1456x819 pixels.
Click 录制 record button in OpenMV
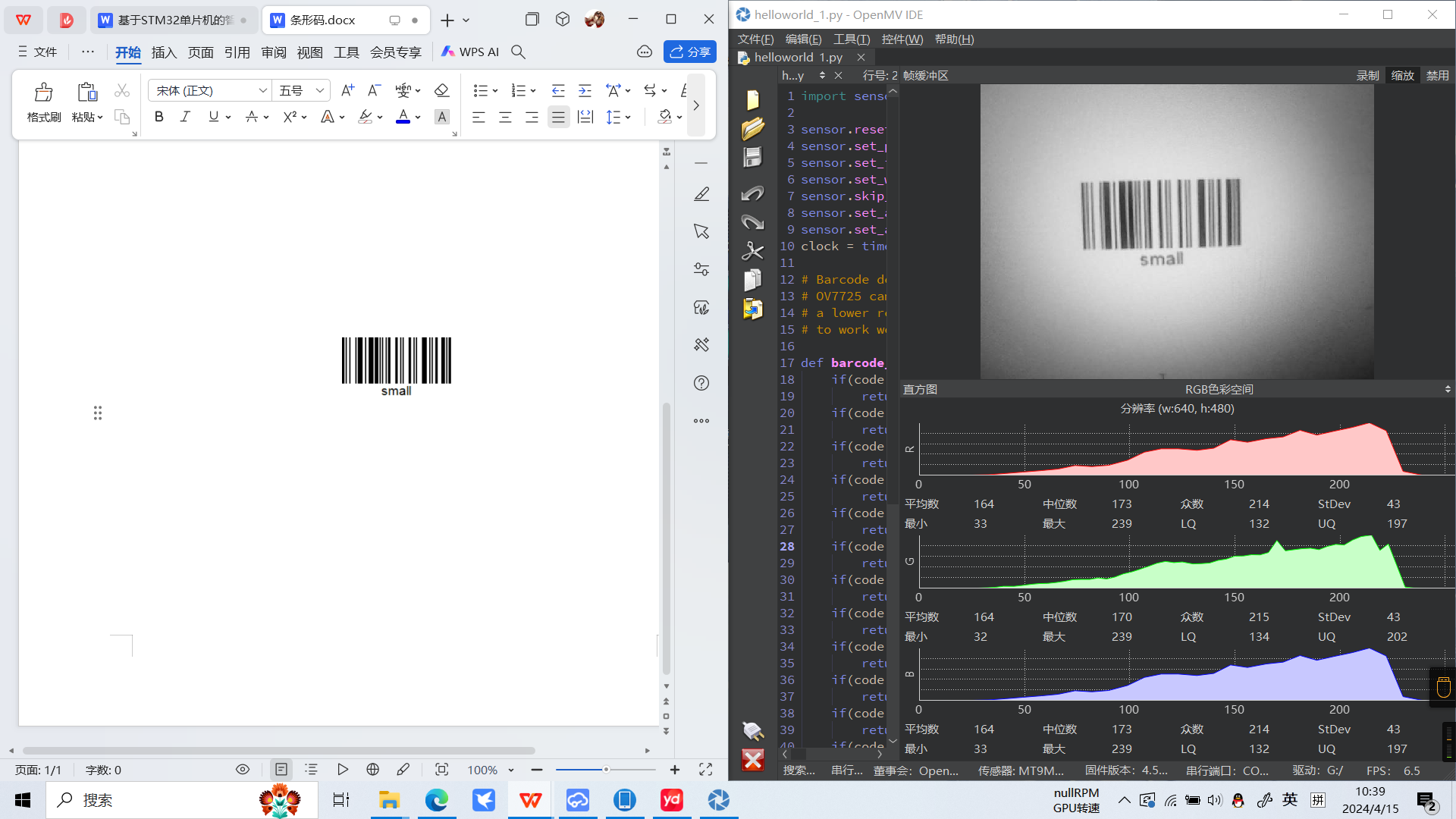1367,75
